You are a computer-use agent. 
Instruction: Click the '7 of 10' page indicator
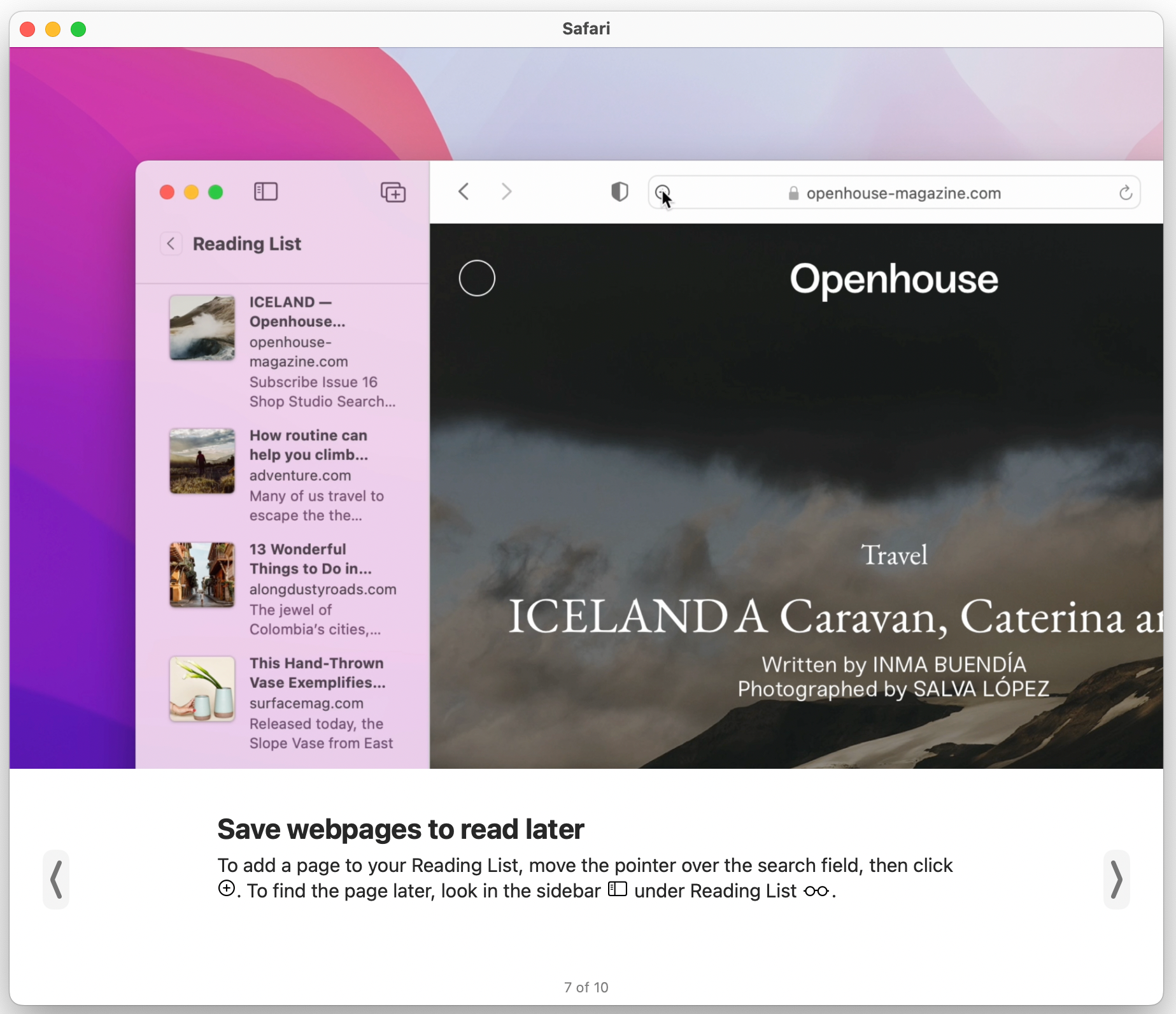586,987
